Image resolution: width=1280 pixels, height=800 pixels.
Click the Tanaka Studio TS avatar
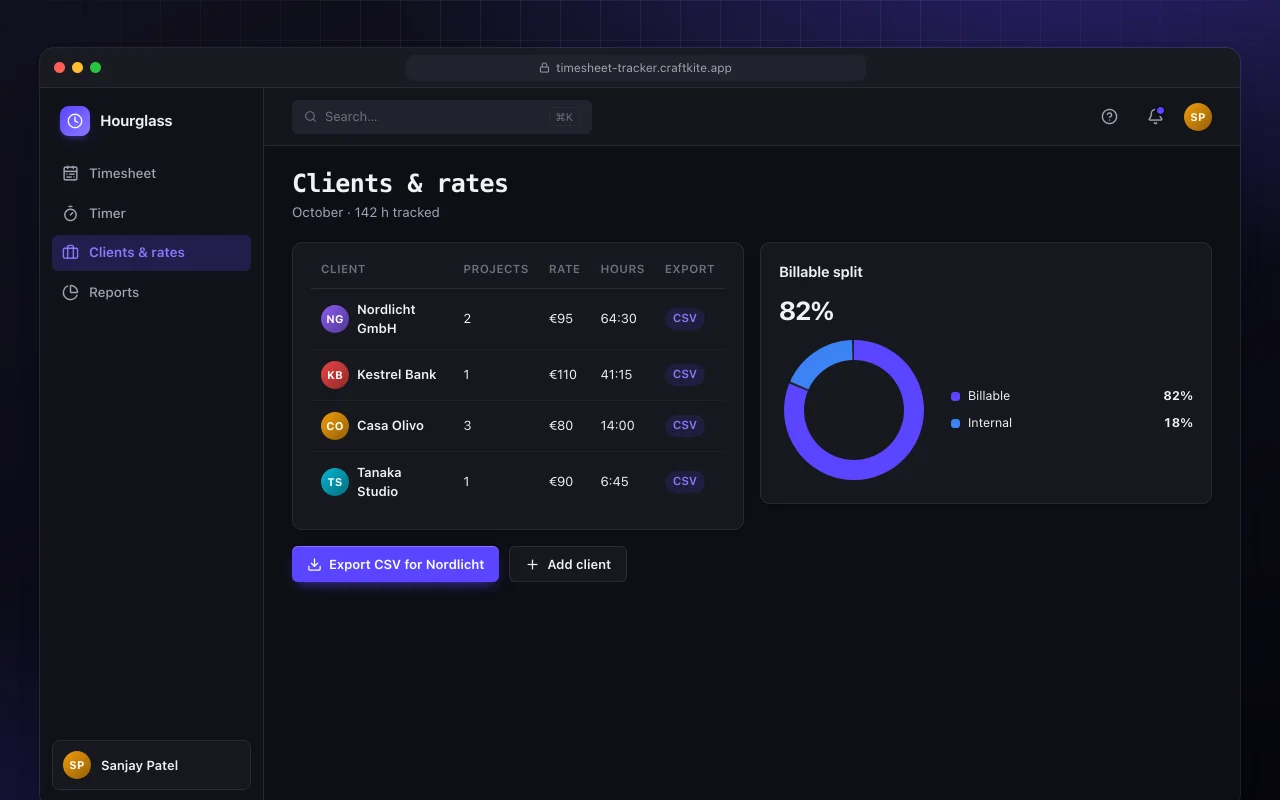335,482
